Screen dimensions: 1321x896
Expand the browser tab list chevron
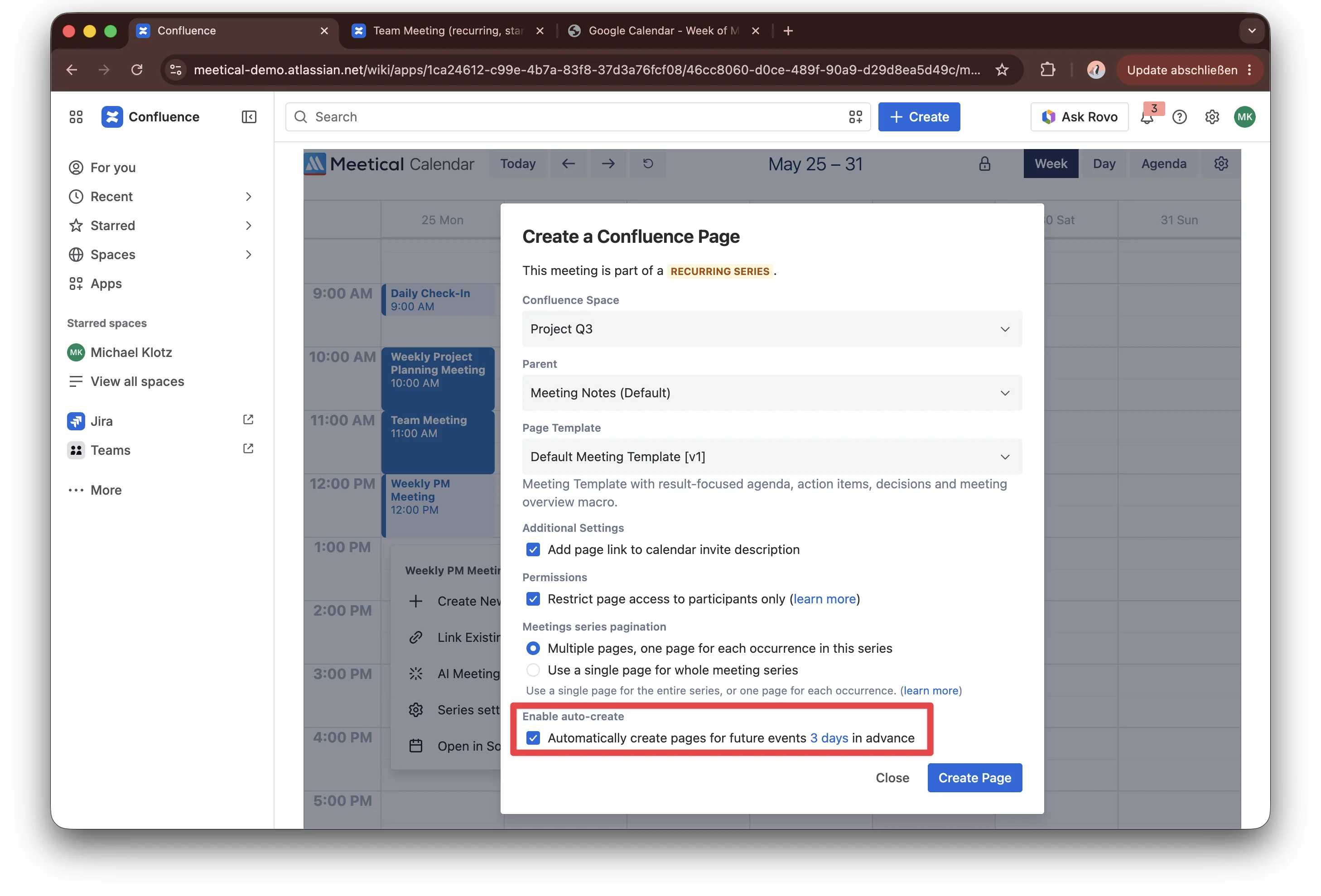click(x=1252, y=31)
